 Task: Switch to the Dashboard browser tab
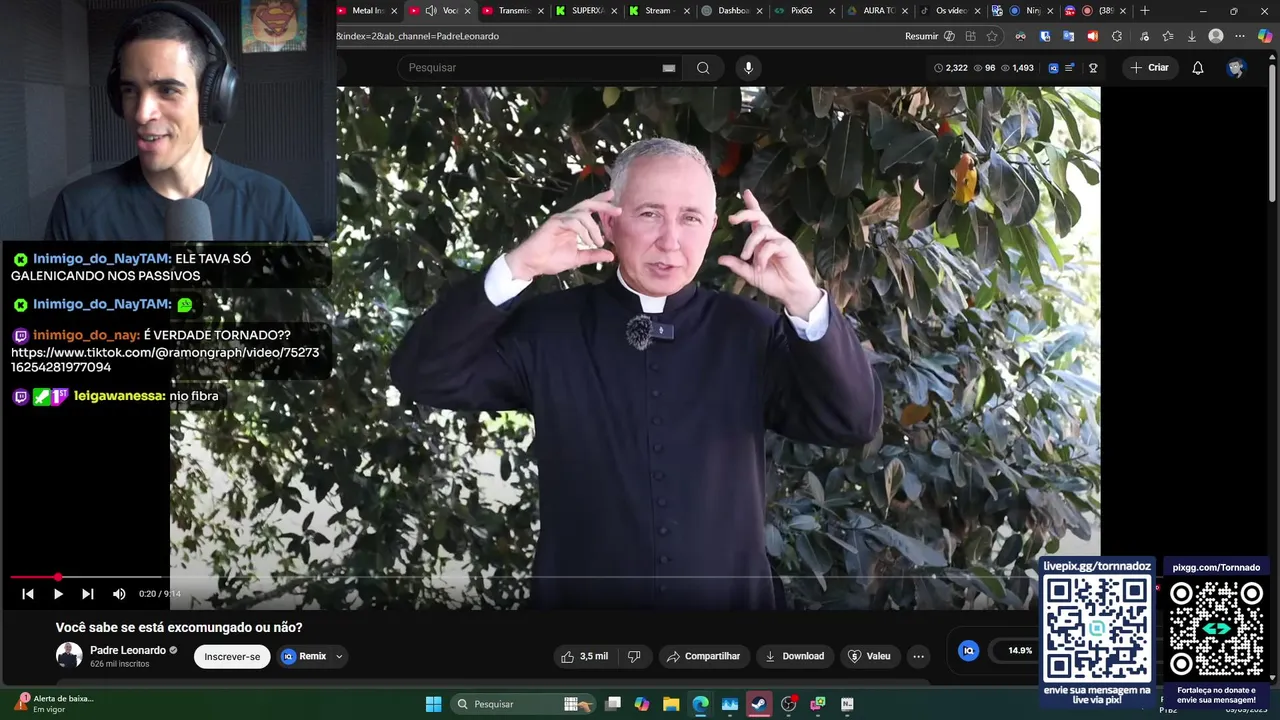click(x=732, y=11)
